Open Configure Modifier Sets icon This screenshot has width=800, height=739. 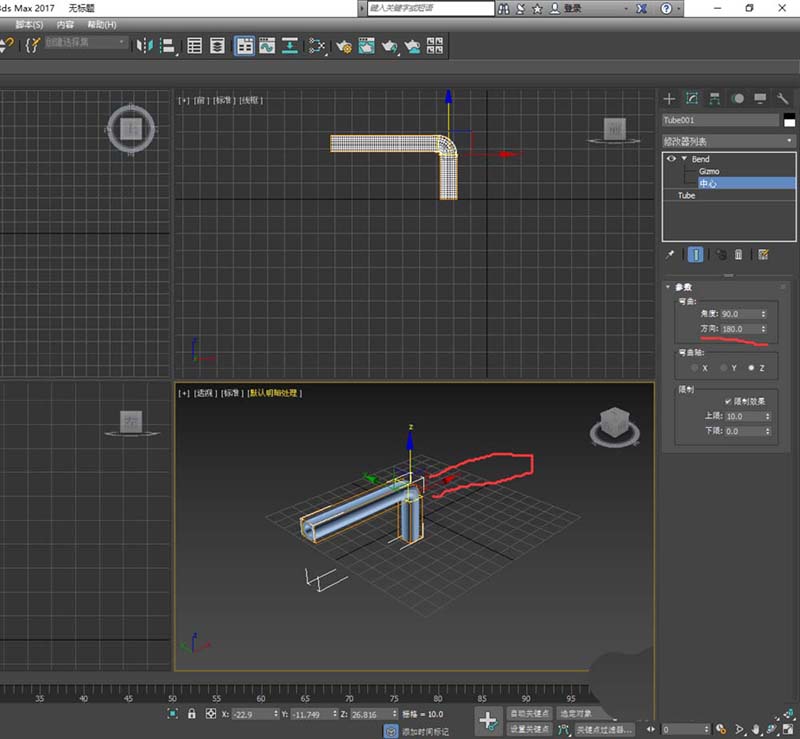click(x=763, y=255)
